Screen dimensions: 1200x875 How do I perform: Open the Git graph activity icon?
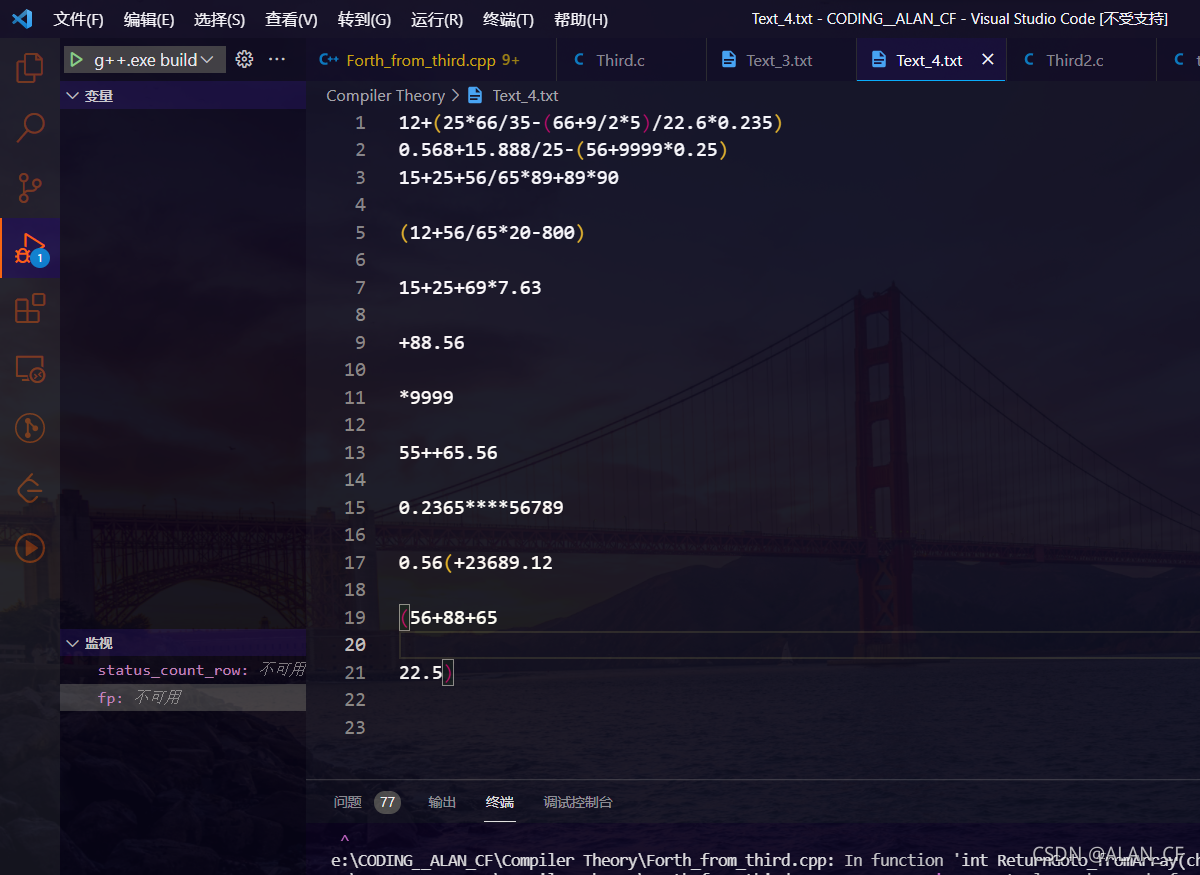(x=30, y=428)
